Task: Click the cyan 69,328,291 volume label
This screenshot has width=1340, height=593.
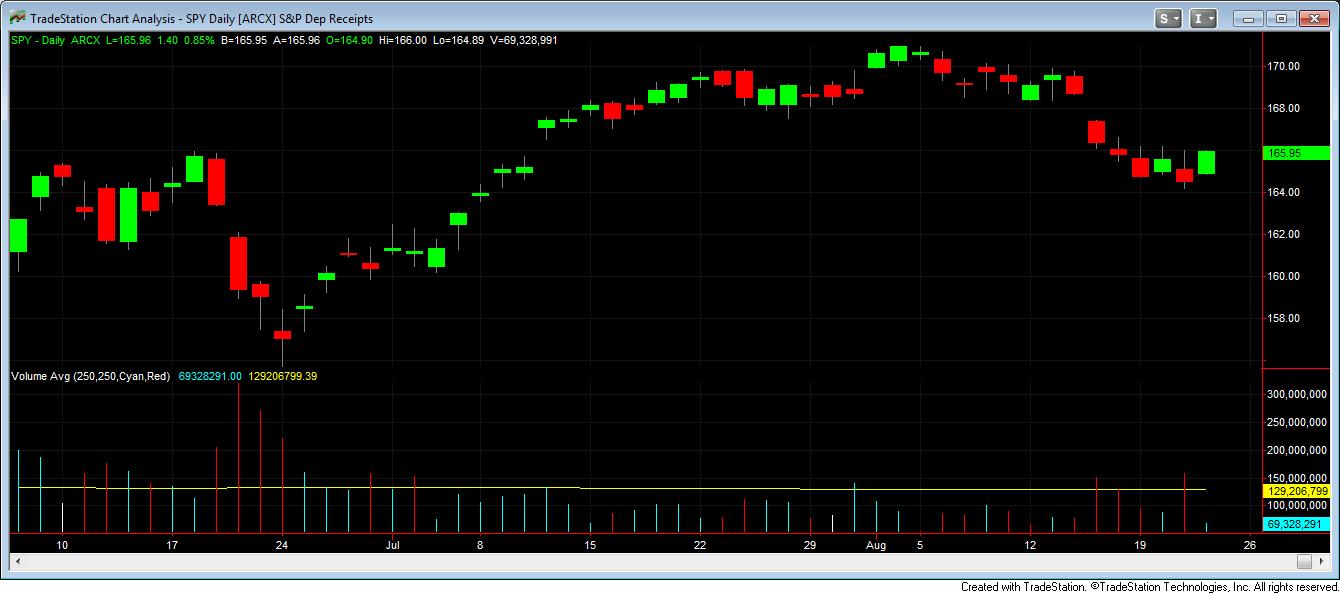Action: click(1296, 524)
